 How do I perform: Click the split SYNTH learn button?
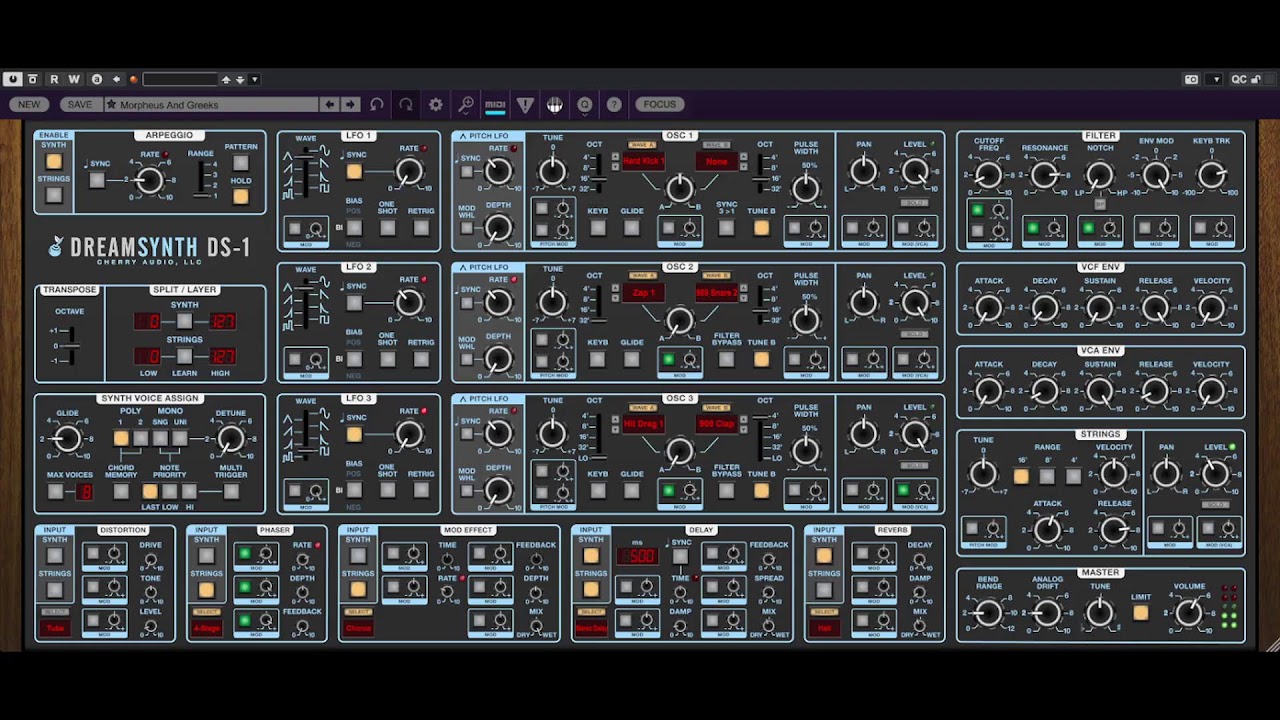point(184,321)
